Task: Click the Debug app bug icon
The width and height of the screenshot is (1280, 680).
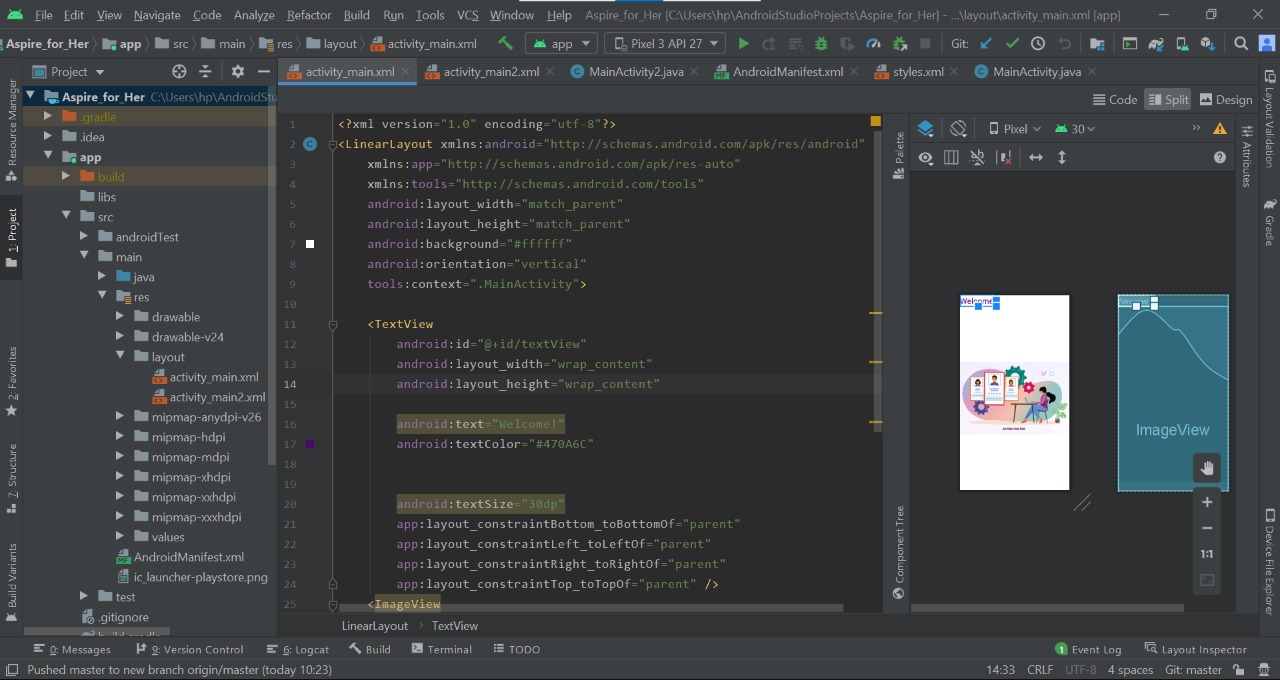Action: [x=821, y=44]
